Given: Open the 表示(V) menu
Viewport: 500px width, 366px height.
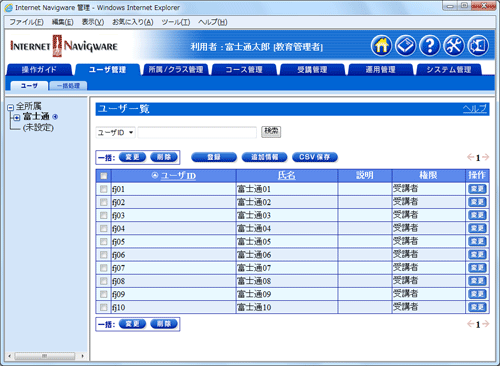Looking at the screenshot, I should pos(93,22).
